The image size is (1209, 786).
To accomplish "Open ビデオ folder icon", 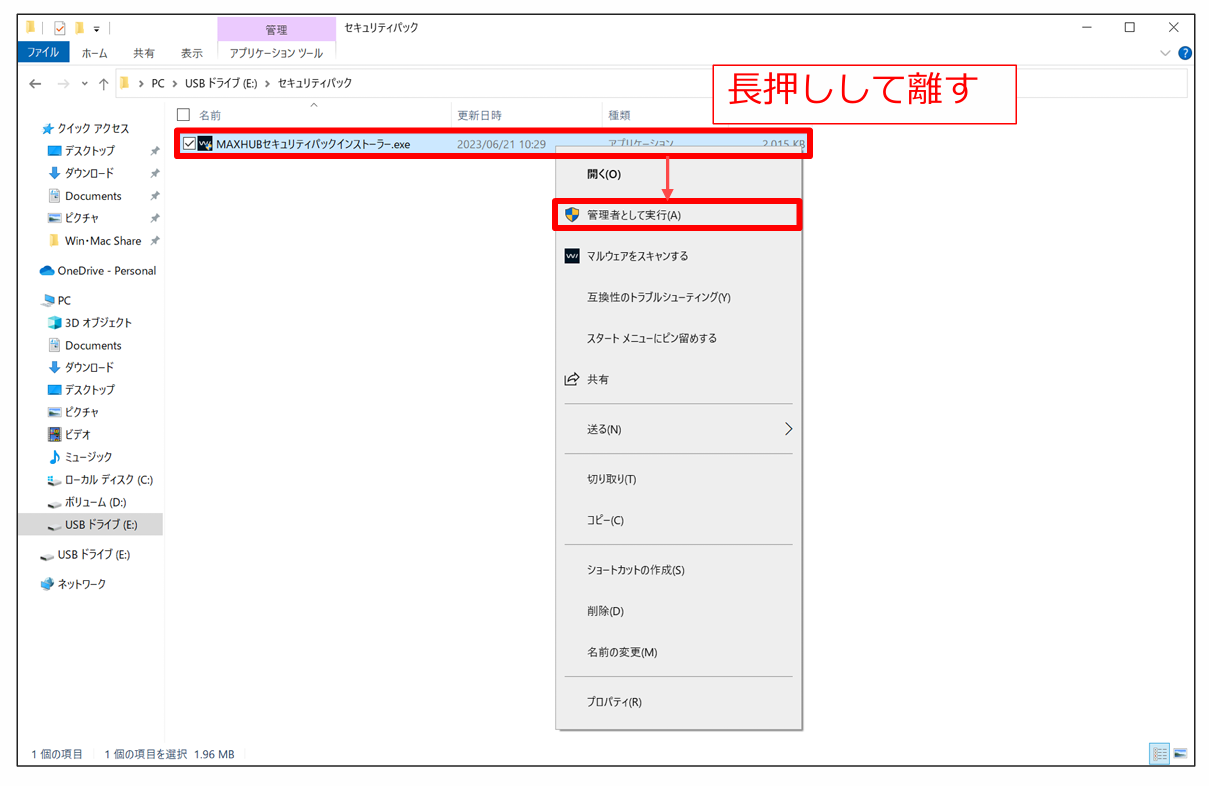I will (x=56, y=435).
